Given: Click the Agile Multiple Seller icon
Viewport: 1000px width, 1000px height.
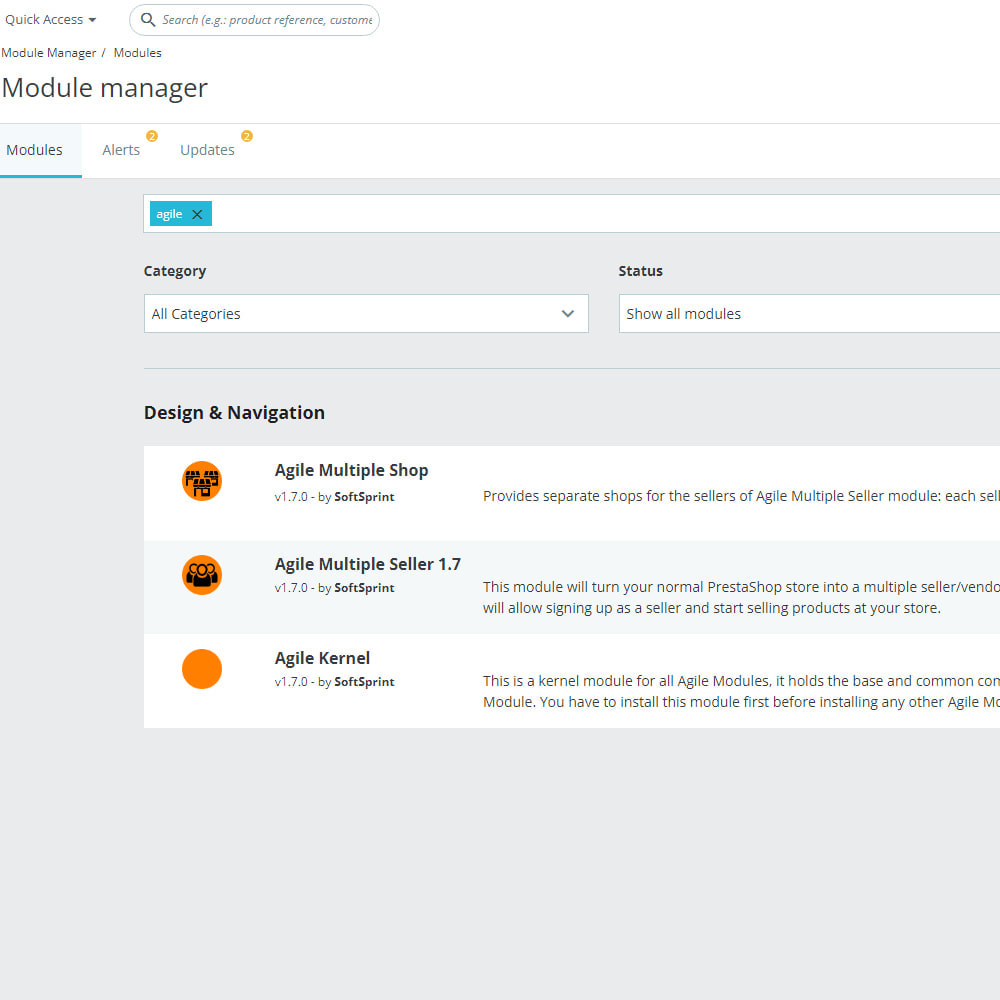Looking at the screenshot, I should click(x=202, y=575).
